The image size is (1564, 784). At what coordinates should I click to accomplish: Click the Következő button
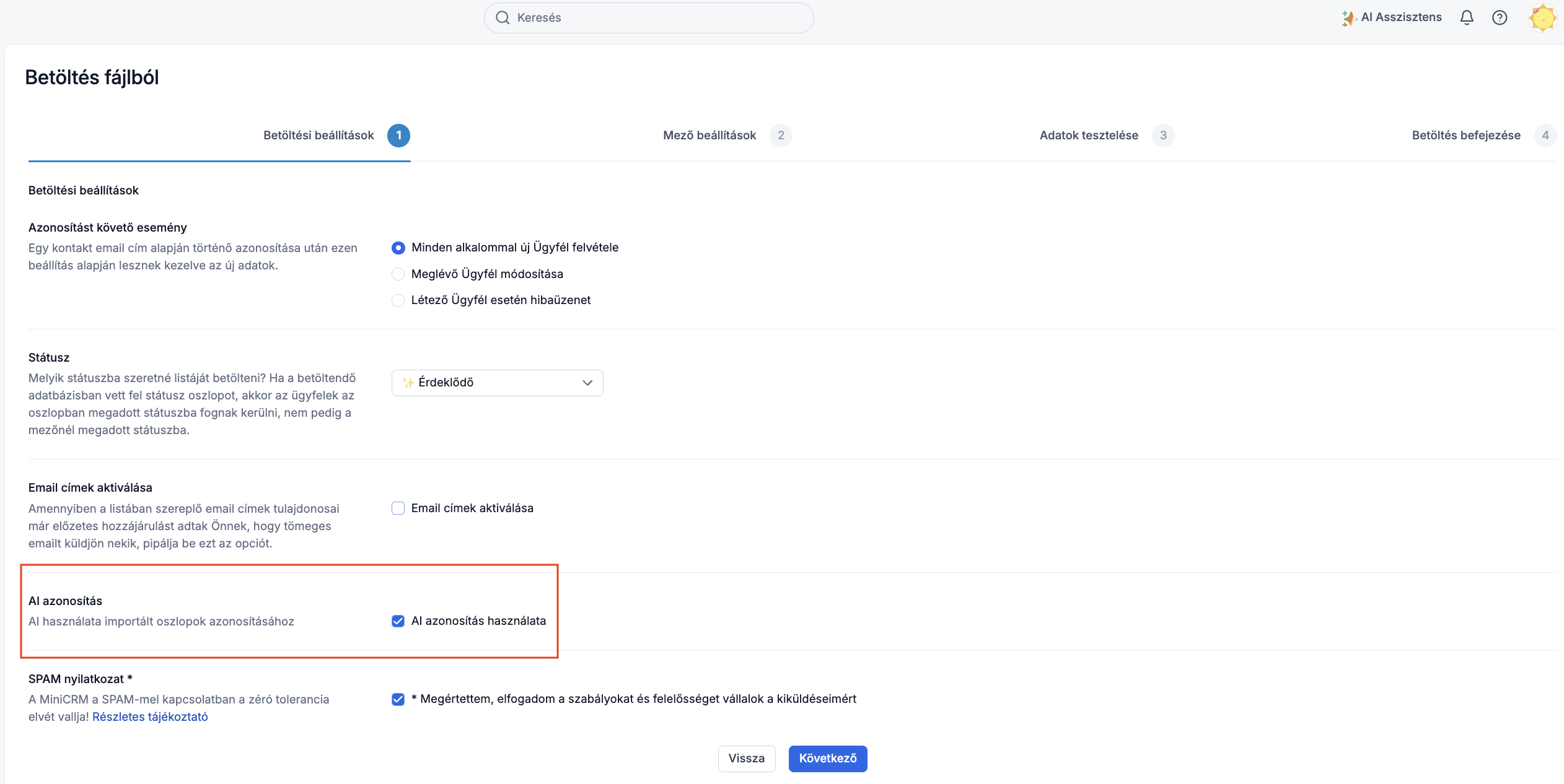coord(827,758)
